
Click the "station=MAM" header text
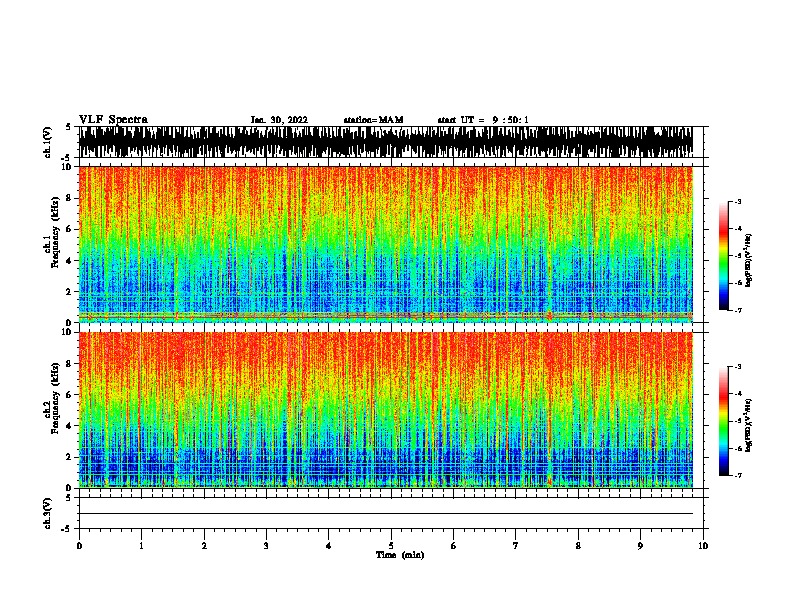(373, 120)
